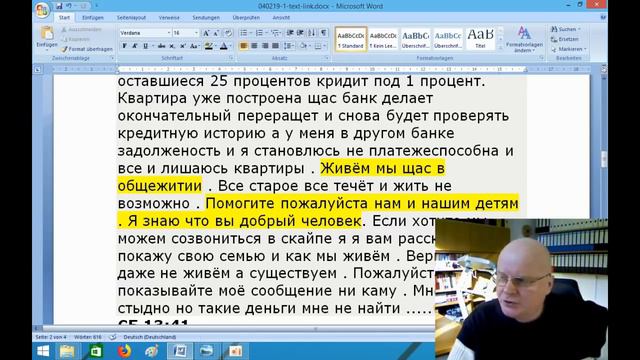Click the vertical scrollbar thumb
This screenshot has height=360, width=640.
604,158
